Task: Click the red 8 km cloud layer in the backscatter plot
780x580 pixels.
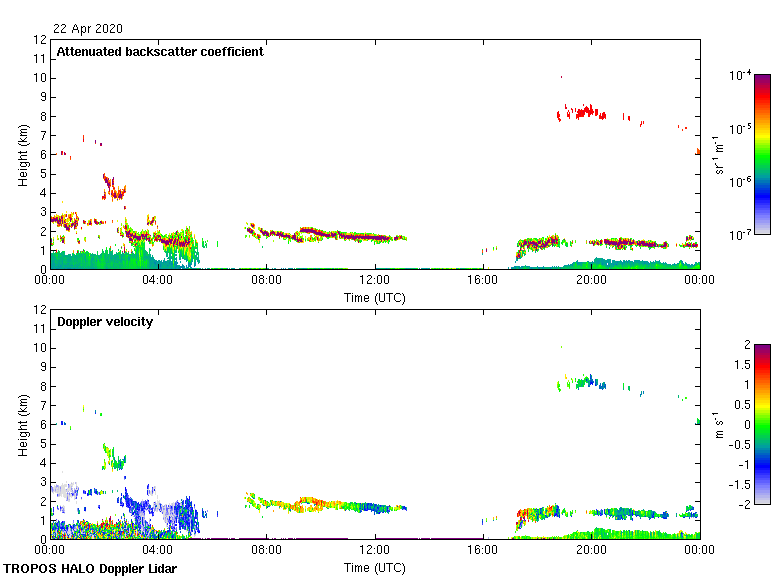Action: point(580,113)
